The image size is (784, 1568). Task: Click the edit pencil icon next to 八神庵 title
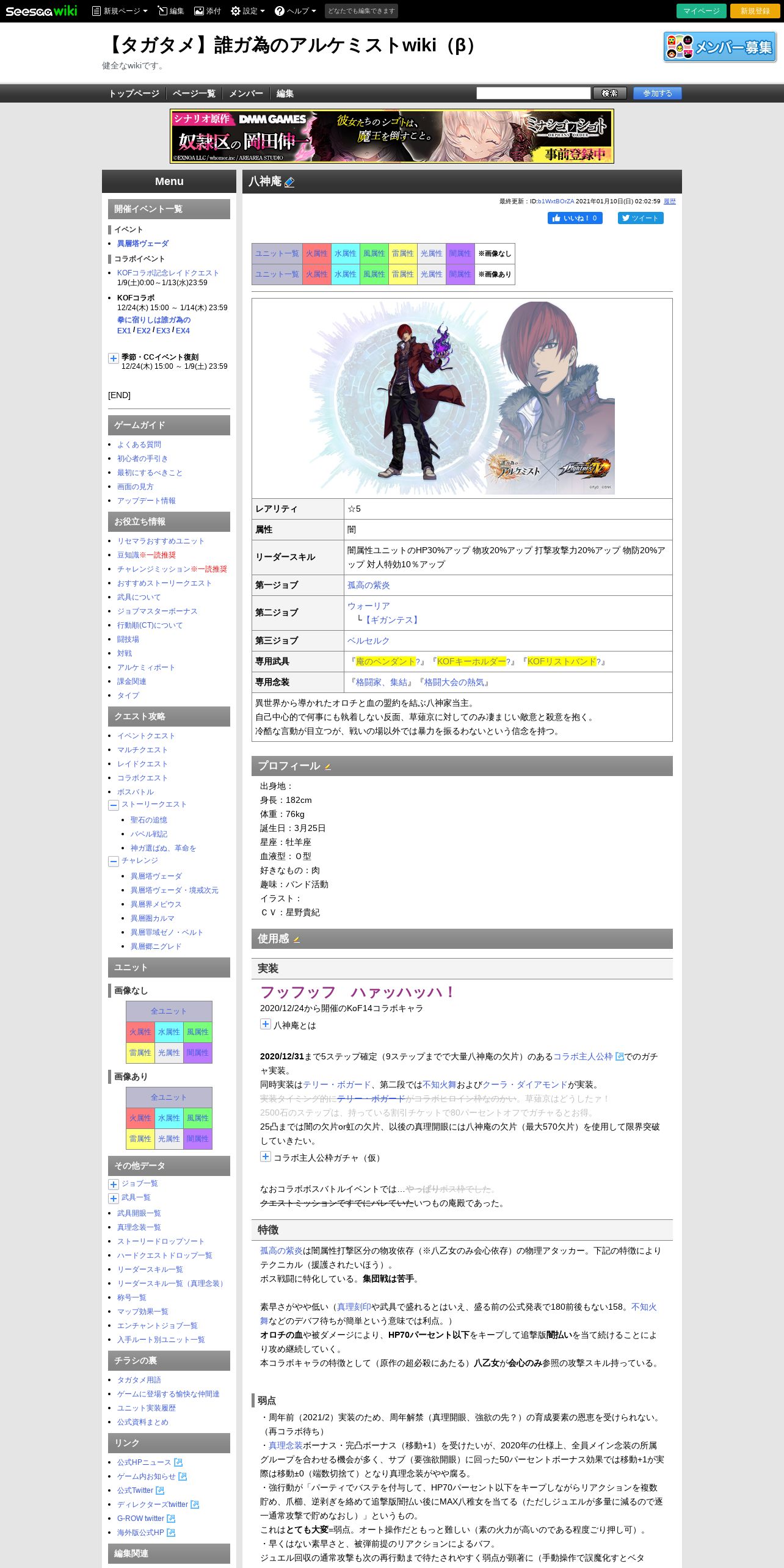click(289, 182)
